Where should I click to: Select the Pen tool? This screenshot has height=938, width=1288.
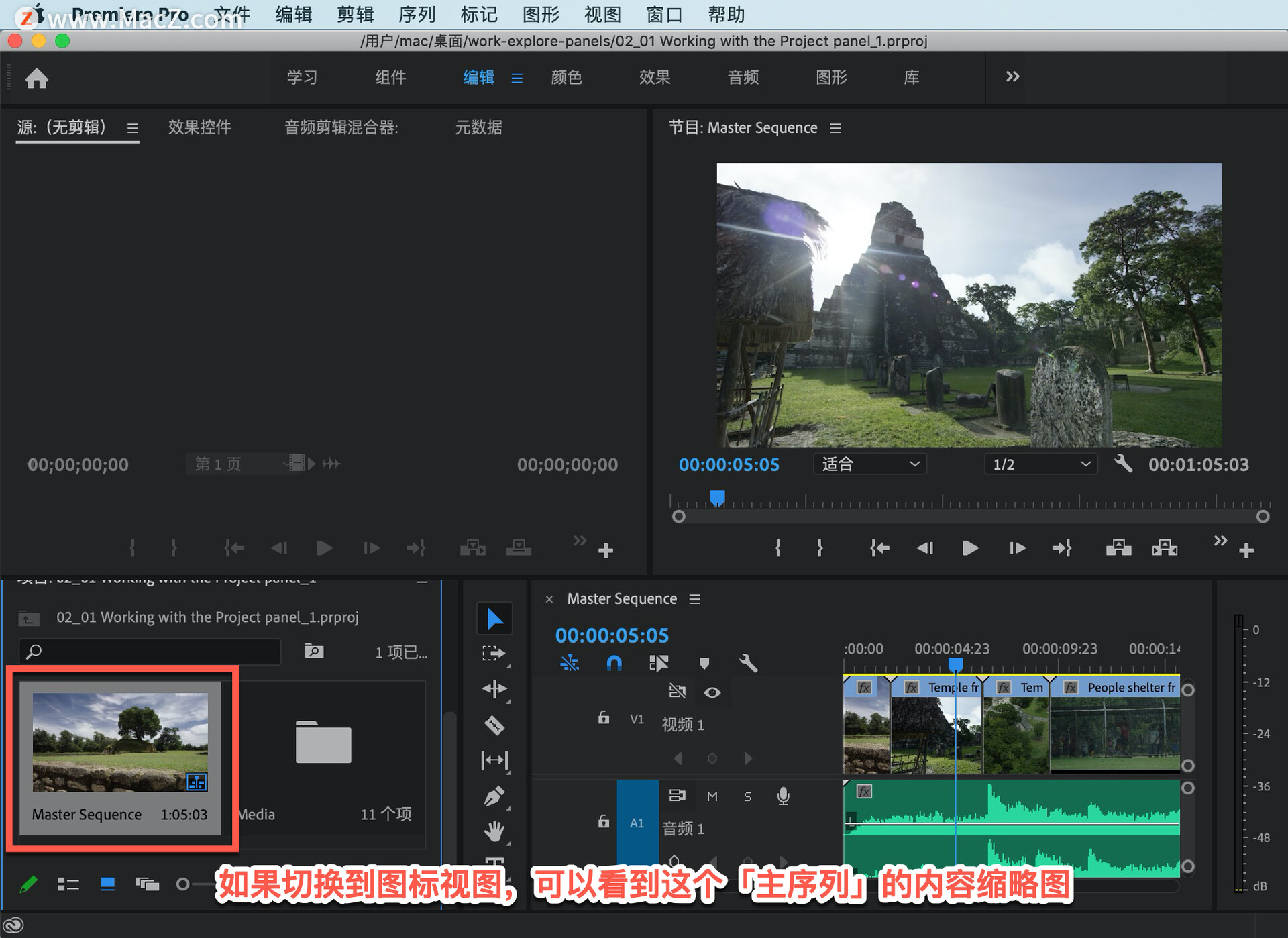494,796
